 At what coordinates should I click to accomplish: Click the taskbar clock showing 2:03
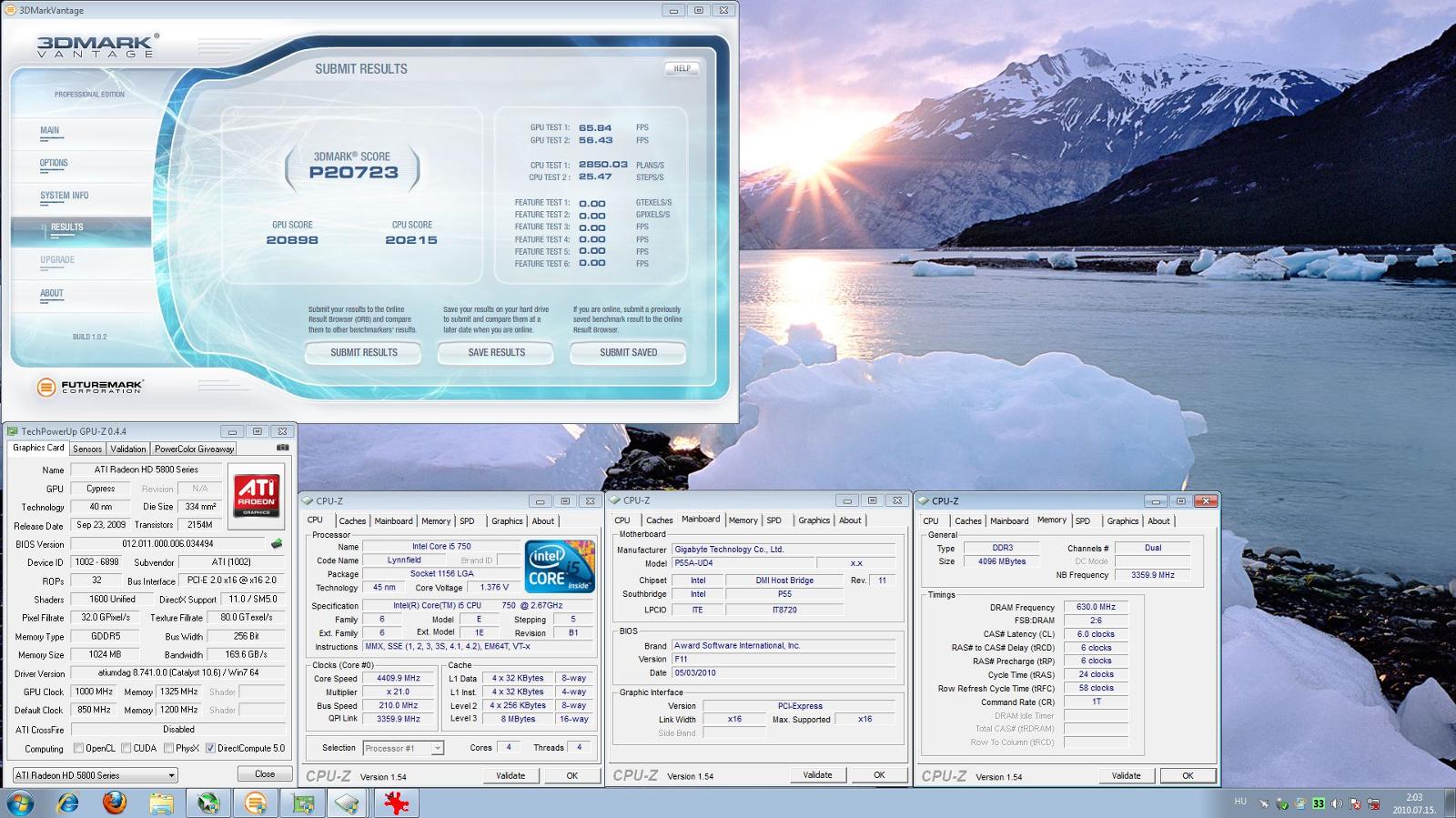[1413, 803]
